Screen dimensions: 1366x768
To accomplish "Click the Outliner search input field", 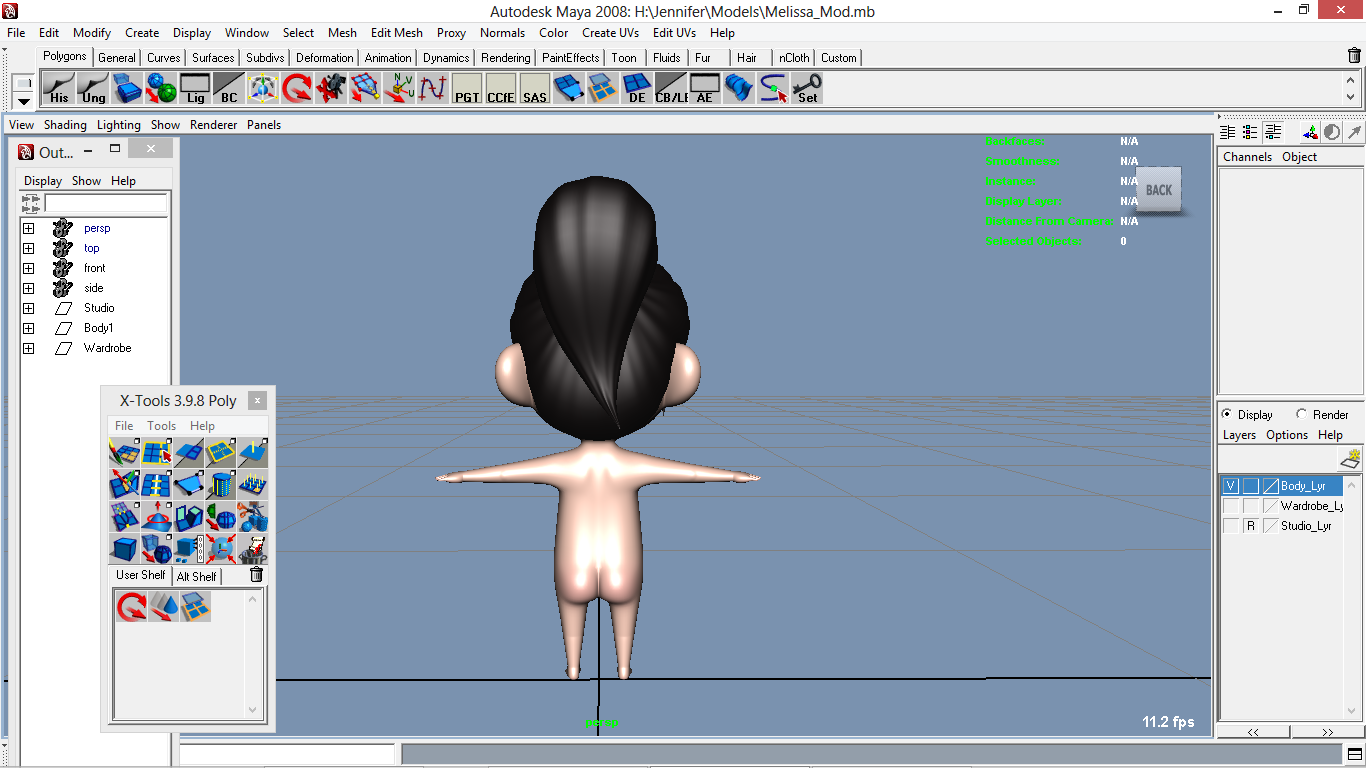I will tap(106, 203).
